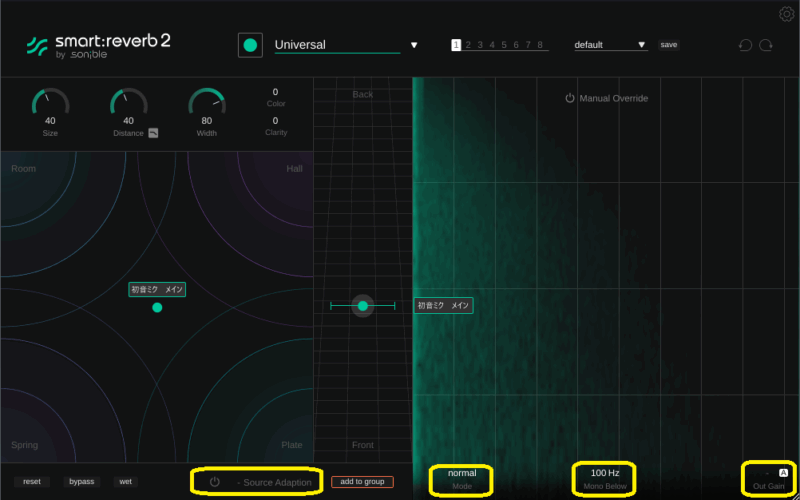The height and width of the screenshot is (500, 800).
Task: Click the green dot in reverb matrix
Action: point(157,307)
